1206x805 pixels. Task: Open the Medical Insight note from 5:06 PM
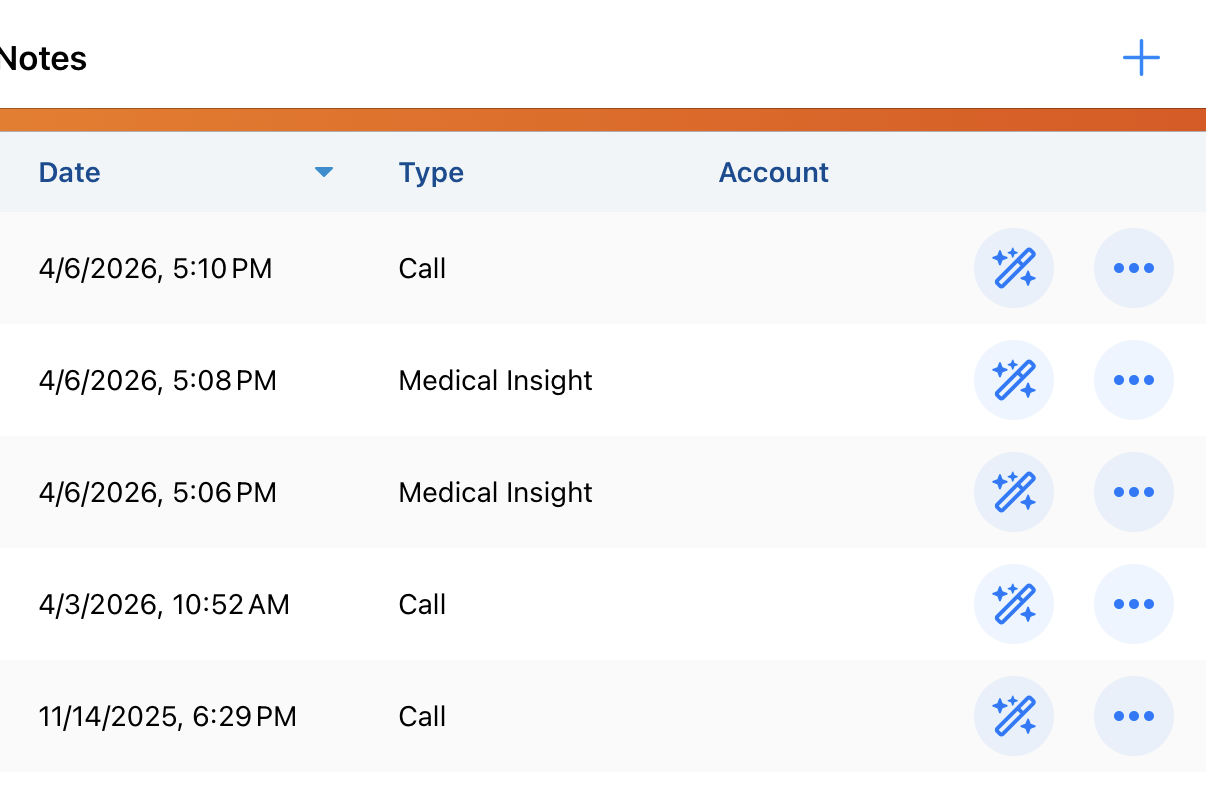tap(495, 492)
